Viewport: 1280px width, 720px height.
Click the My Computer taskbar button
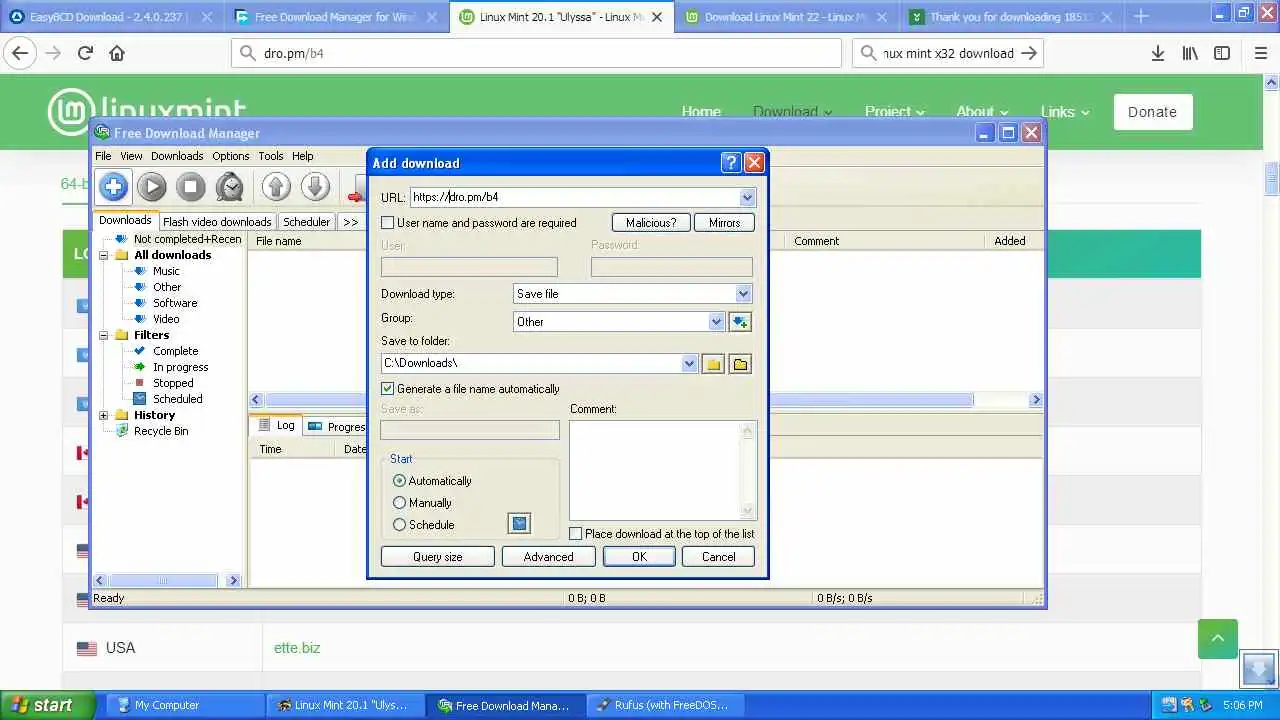(x=184, y=705)
